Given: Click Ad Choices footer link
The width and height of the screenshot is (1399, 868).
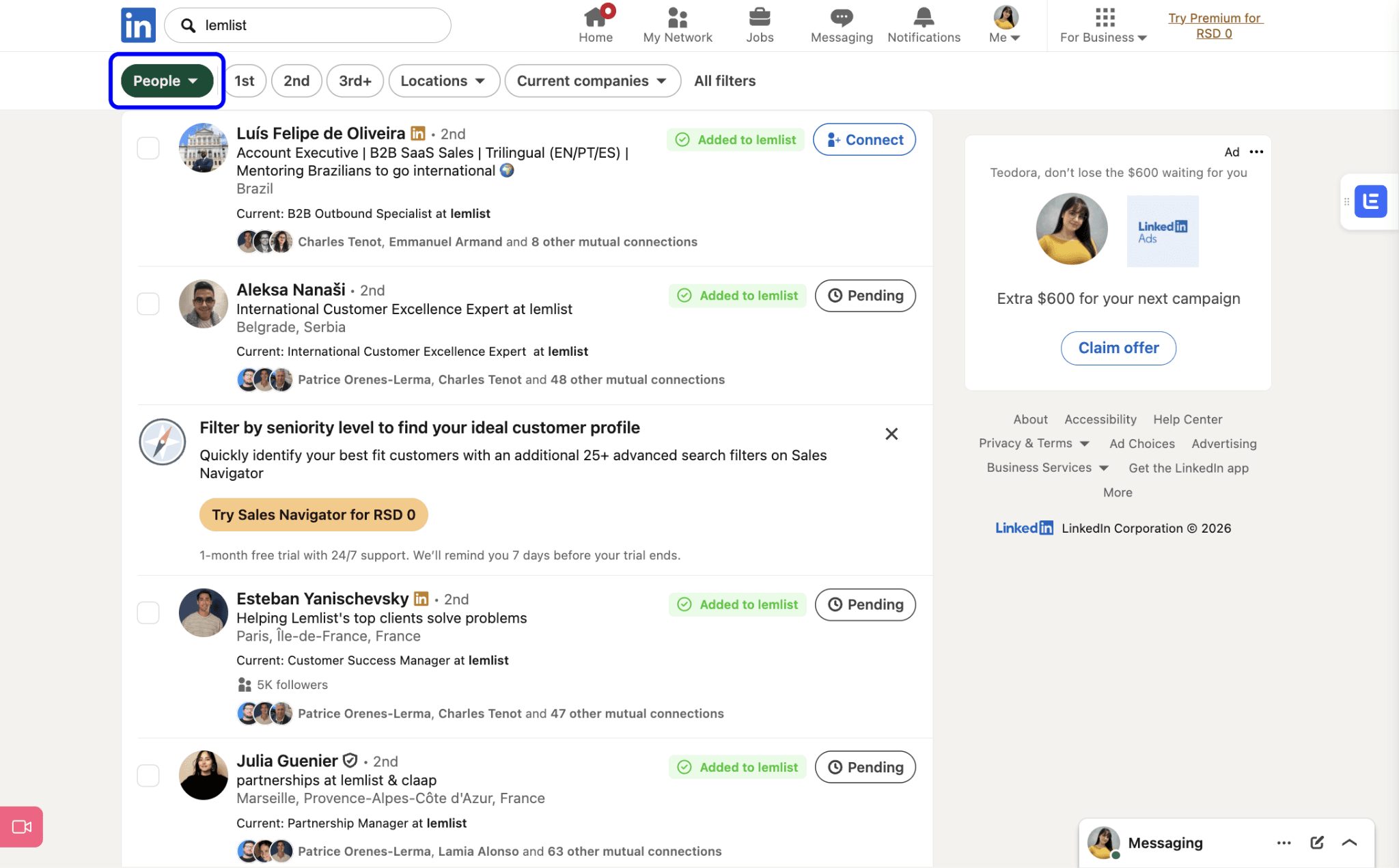Looking at the screenshot, I should tap(1142, 443).
